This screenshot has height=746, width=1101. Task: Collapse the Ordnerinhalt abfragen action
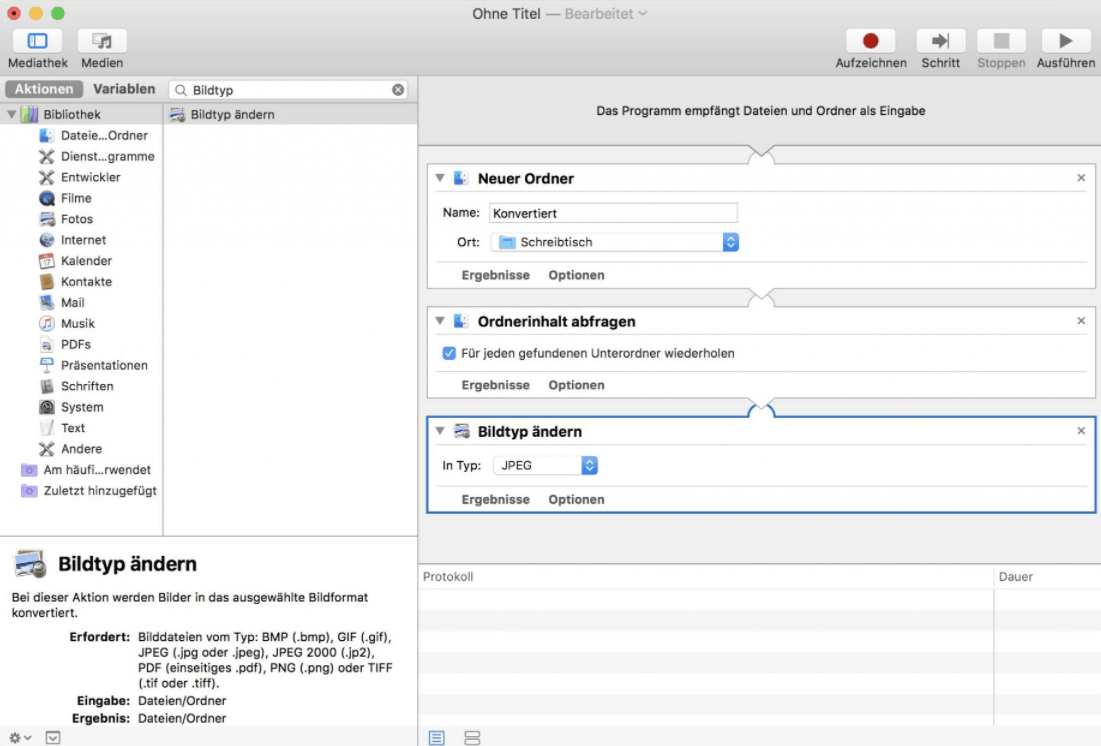pos(440,321)
